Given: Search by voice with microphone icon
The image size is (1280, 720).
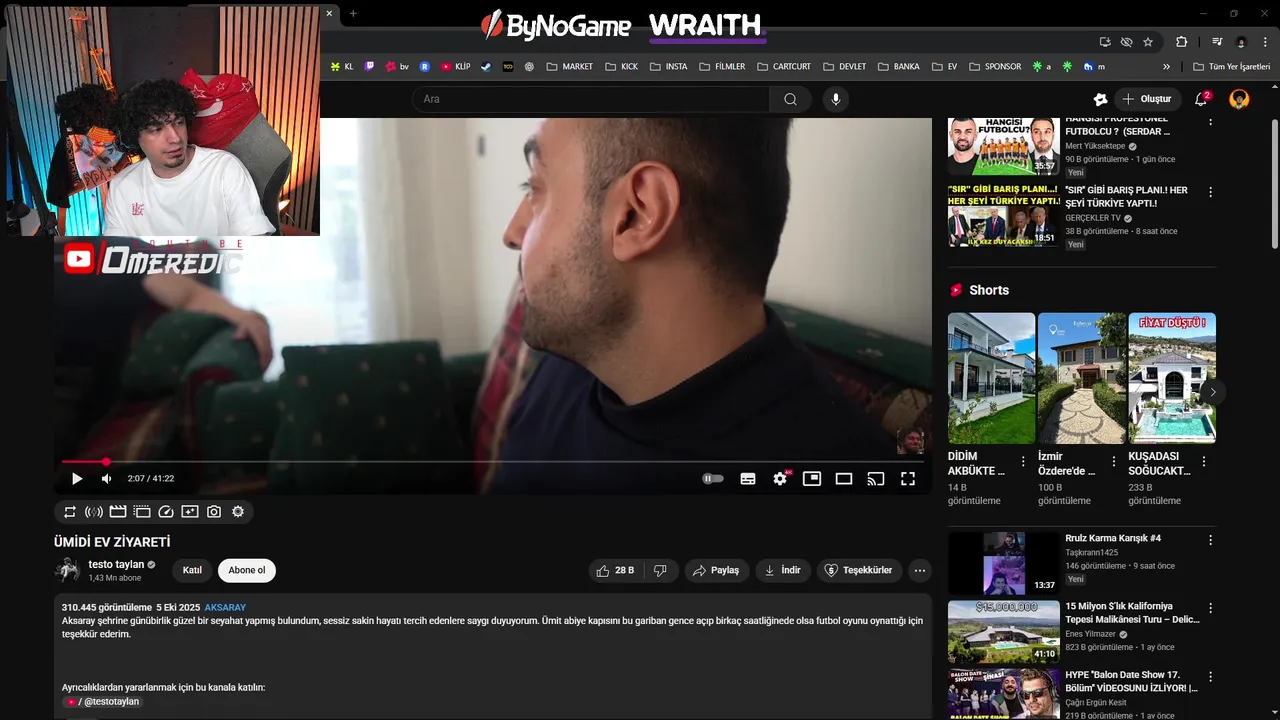Looking at the screenshot, I should 836,99.
